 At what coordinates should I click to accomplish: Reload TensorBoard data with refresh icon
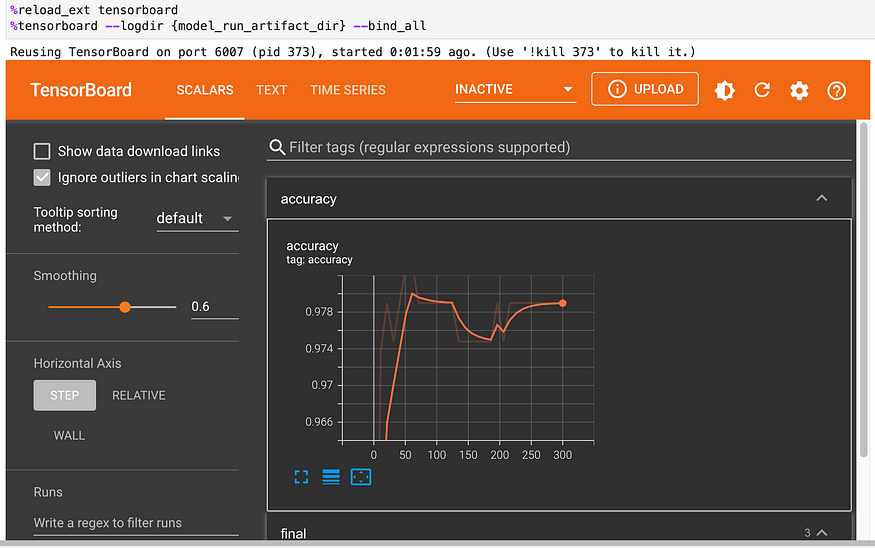pyautogui.click(x=762, y=90)
